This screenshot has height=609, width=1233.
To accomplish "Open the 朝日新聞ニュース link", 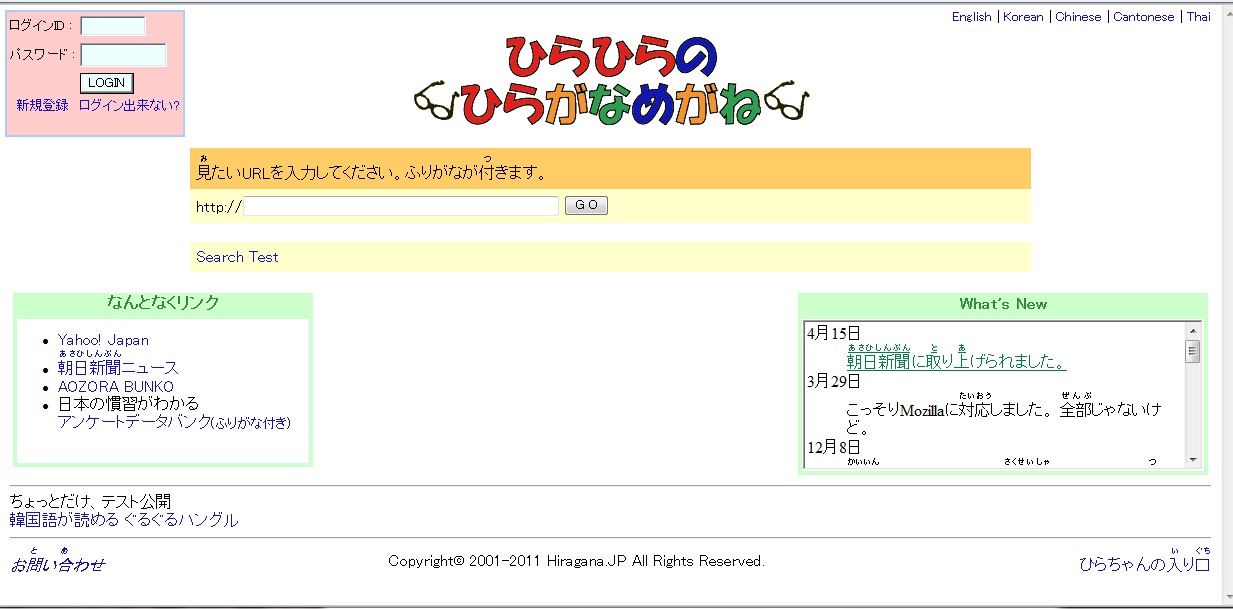I will pos(117,367).
